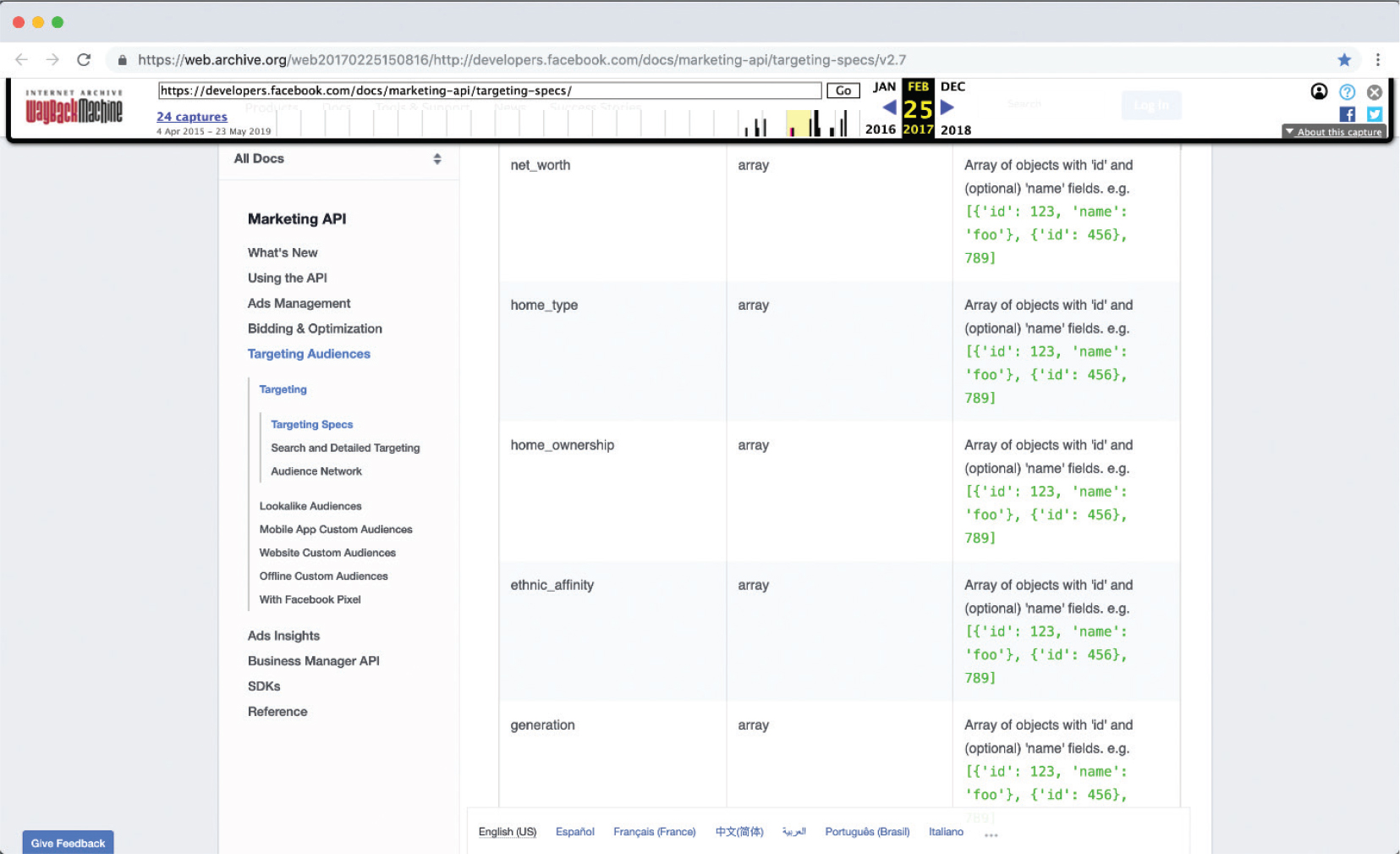Select the Targeting tree item

[283, 389]
